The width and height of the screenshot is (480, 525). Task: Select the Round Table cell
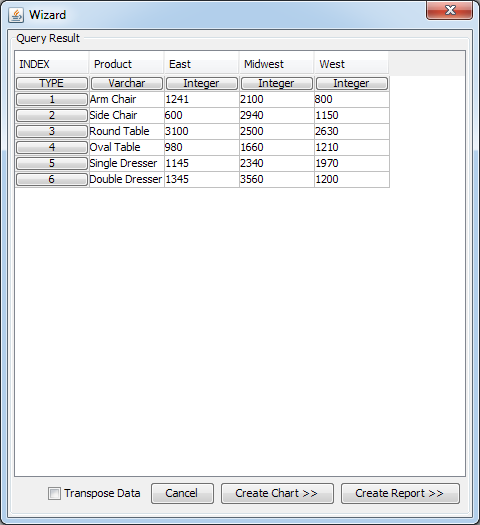tap(127, 131)
